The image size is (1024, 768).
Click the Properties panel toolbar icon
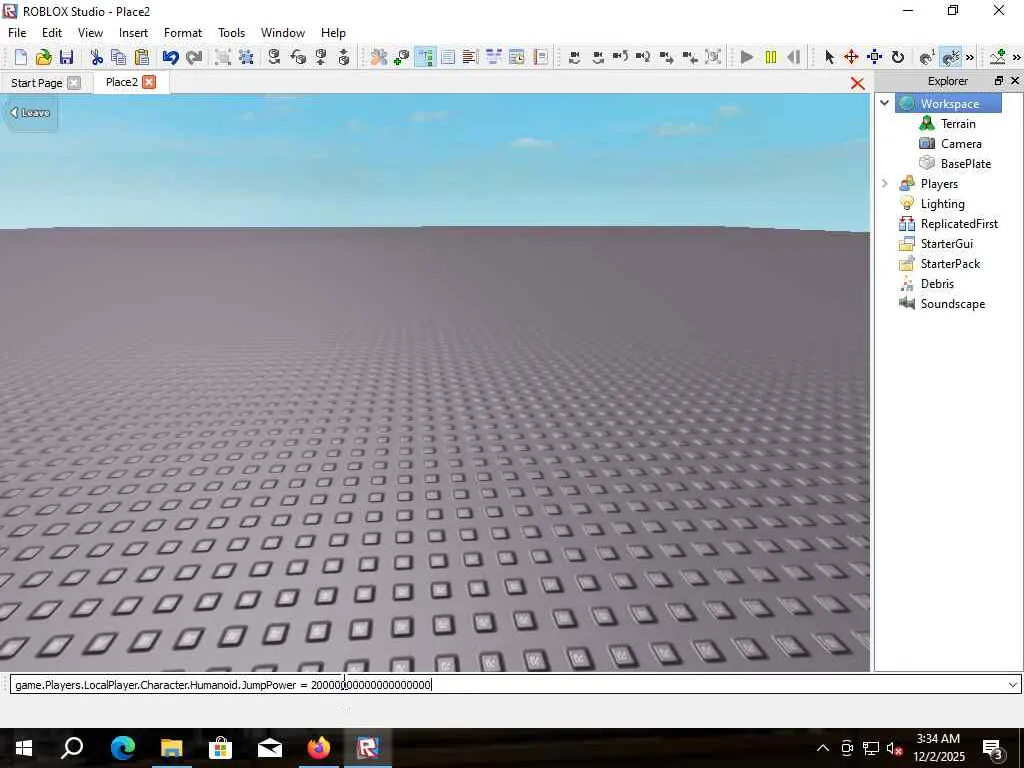pos(448,57)
